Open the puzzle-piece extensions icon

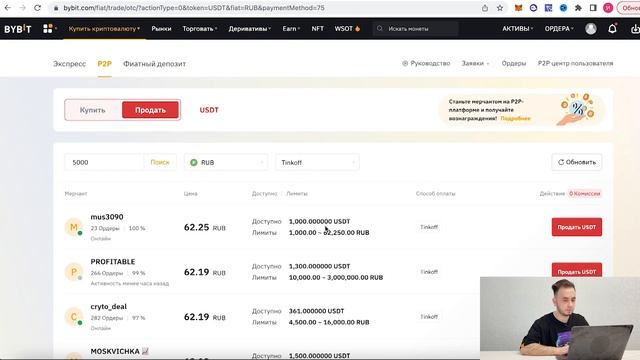click(578, 8)
